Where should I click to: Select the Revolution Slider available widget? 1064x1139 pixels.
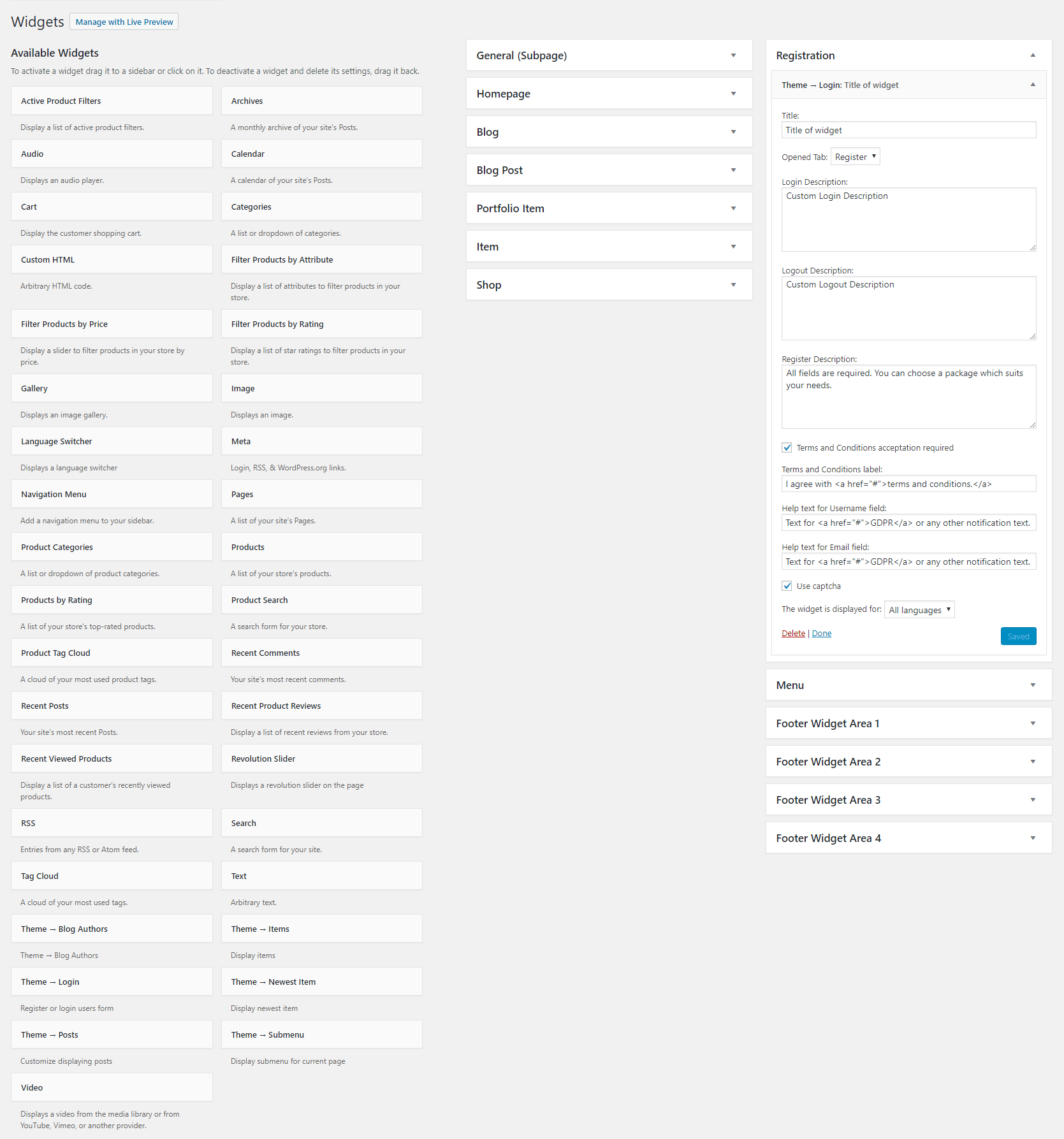pos(322,758)
